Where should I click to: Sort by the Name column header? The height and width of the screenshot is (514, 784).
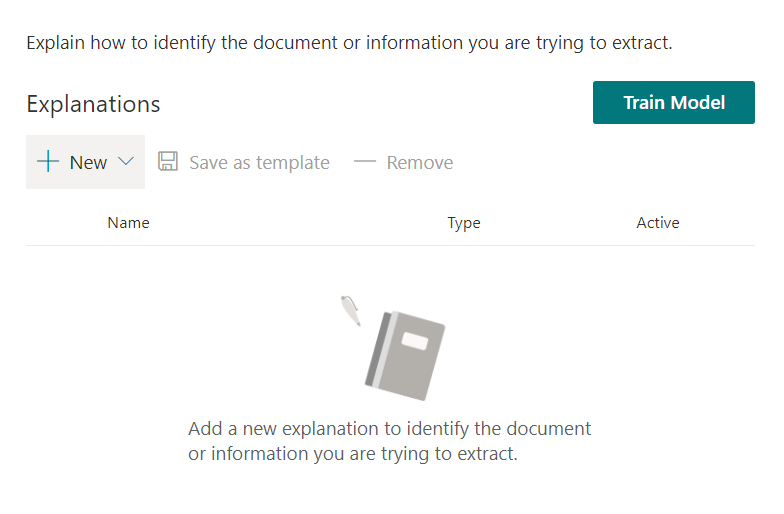pyautogui.click(x=128, y=223)
